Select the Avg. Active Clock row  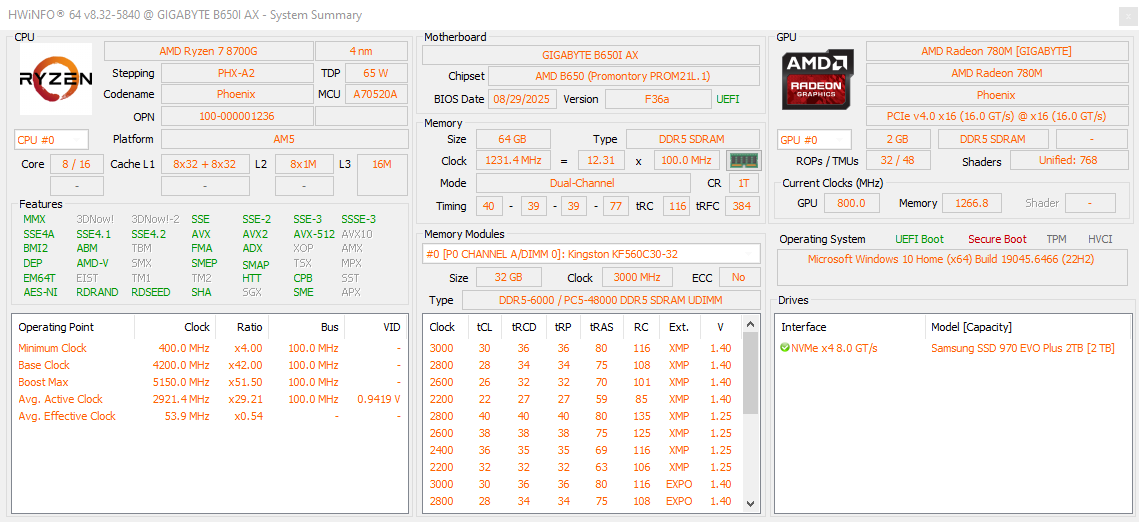(210, 399)
